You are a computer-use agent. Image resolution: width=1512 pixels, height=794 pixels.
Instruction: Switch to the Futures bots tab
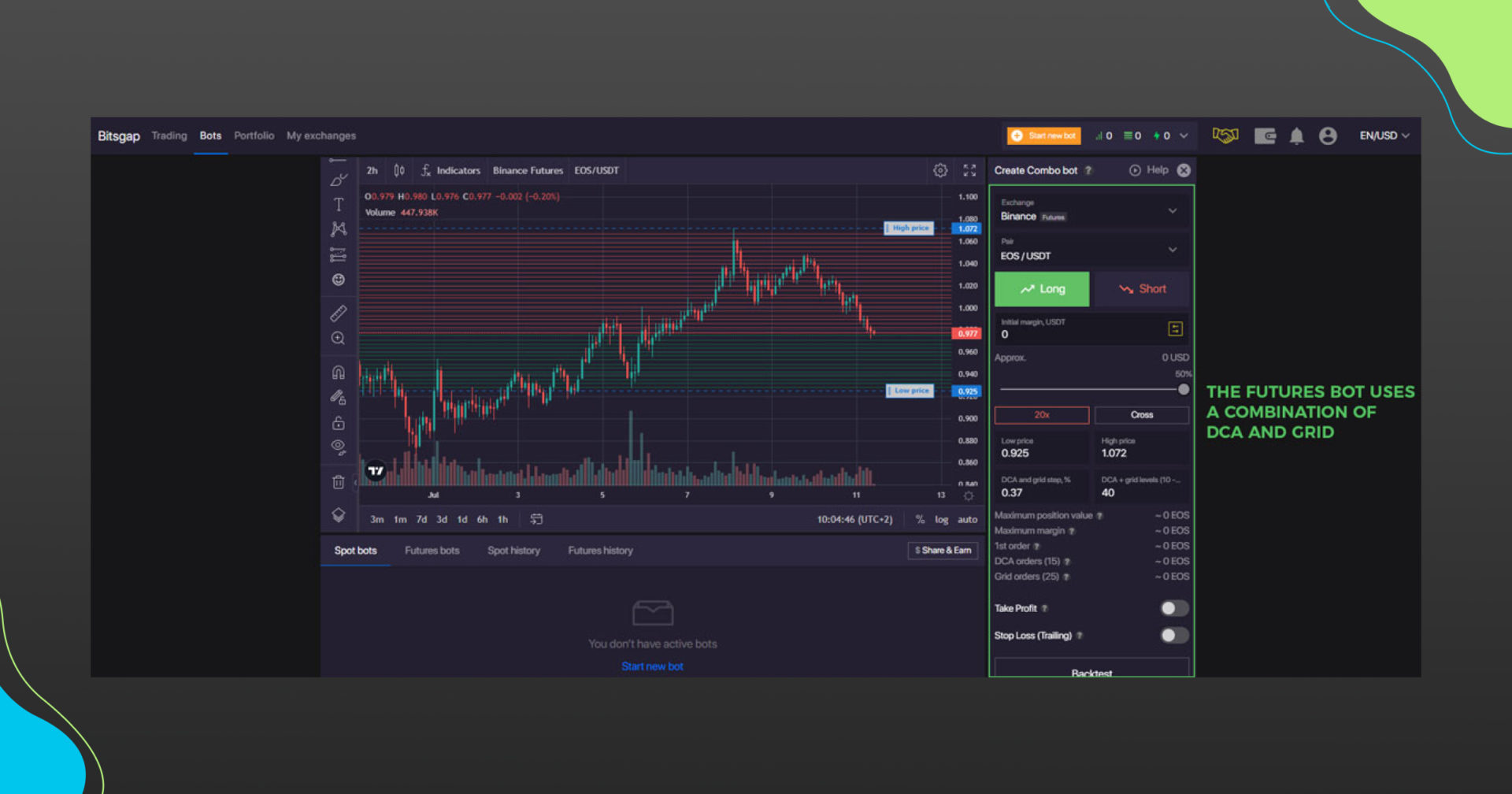[432, 551]
